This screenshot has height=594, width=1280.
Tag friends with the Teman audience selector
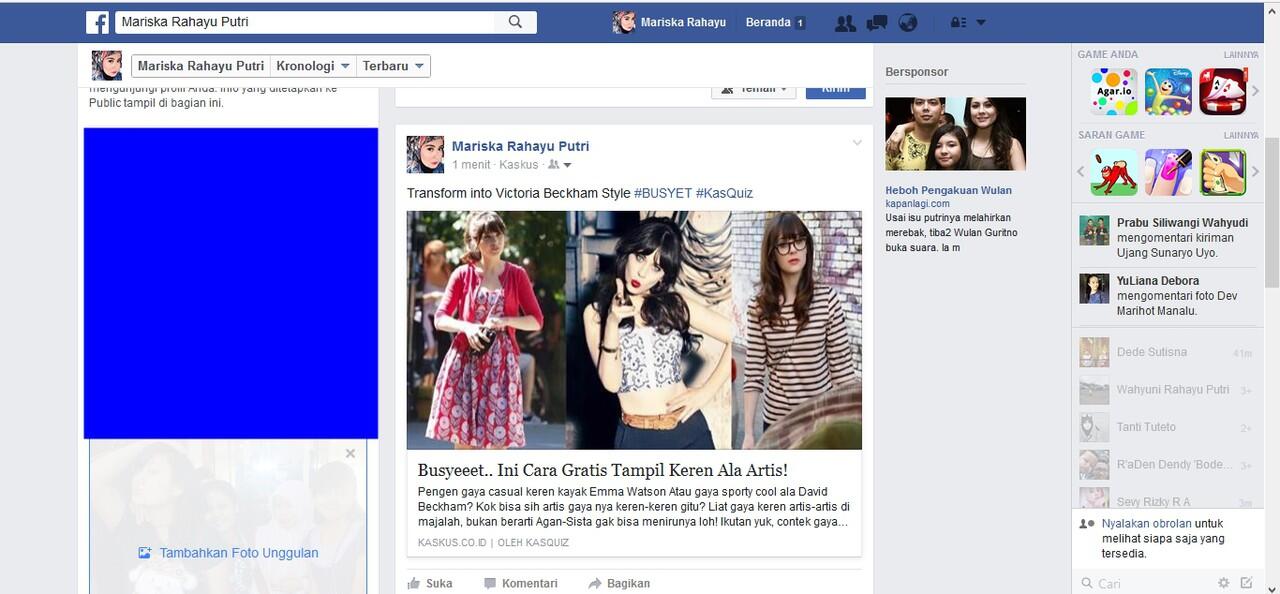pyautogui.click(x=753, y=87)
